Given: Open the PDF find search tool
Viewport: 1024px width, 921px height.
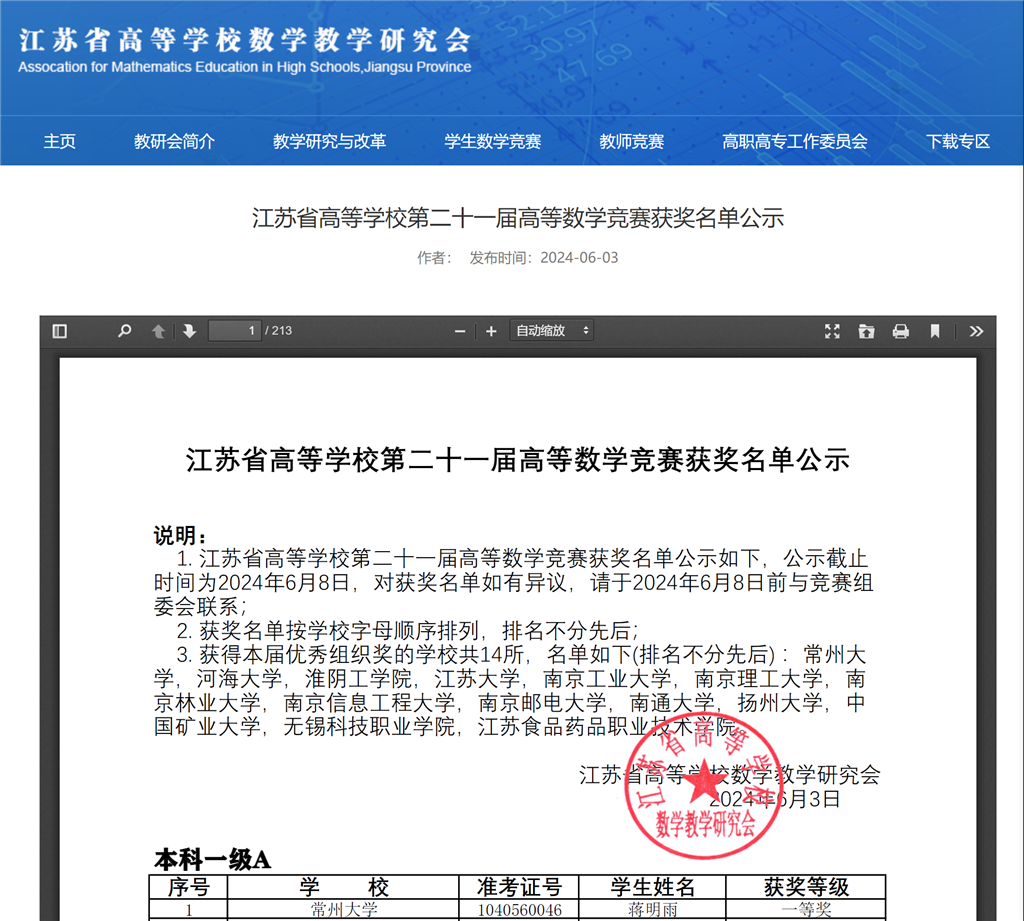Looking at the screenshot, I should click(x=124, y=331).
